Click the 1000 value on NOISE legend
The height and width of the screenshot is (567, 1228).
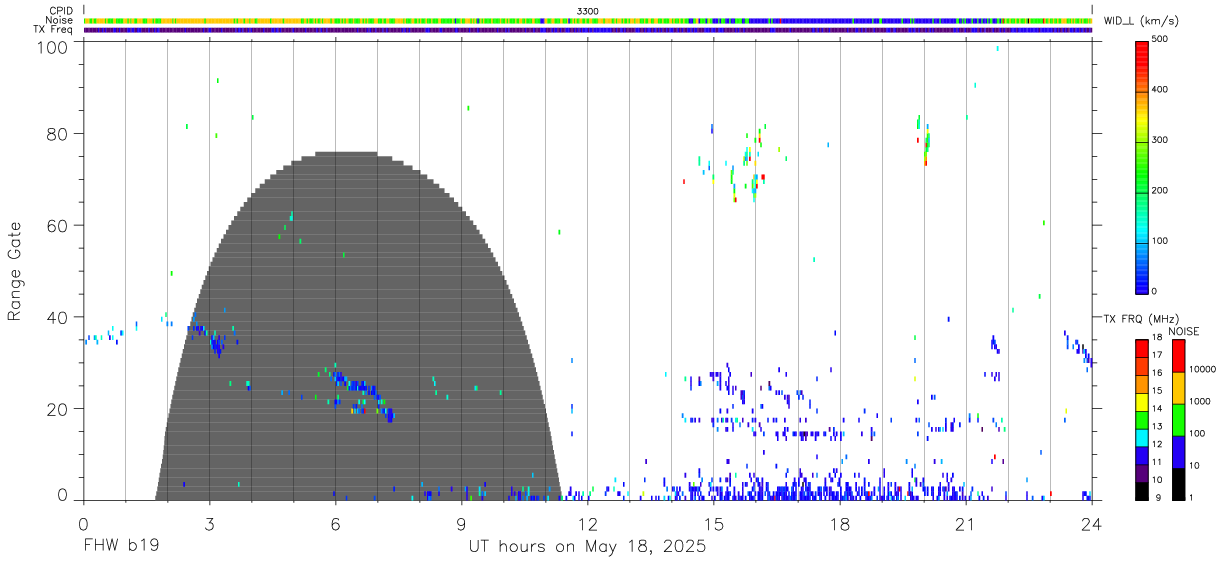point(1201,400)
